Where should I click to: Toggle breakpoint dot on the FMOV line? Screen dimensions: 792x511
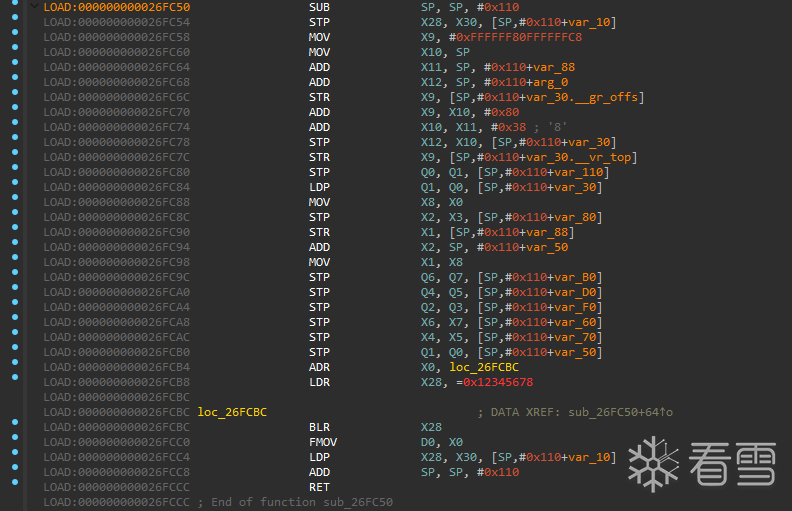click(15, 437)
